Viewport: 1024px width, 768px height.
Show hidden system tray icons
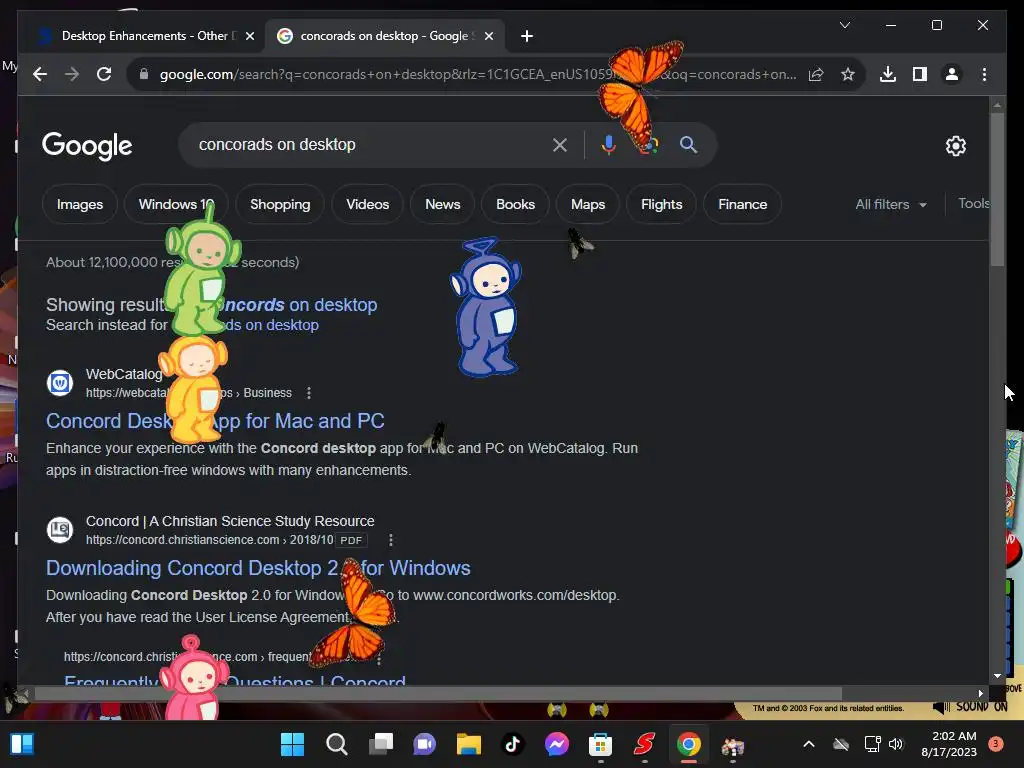pyautogui.click(x=808, y=744)
